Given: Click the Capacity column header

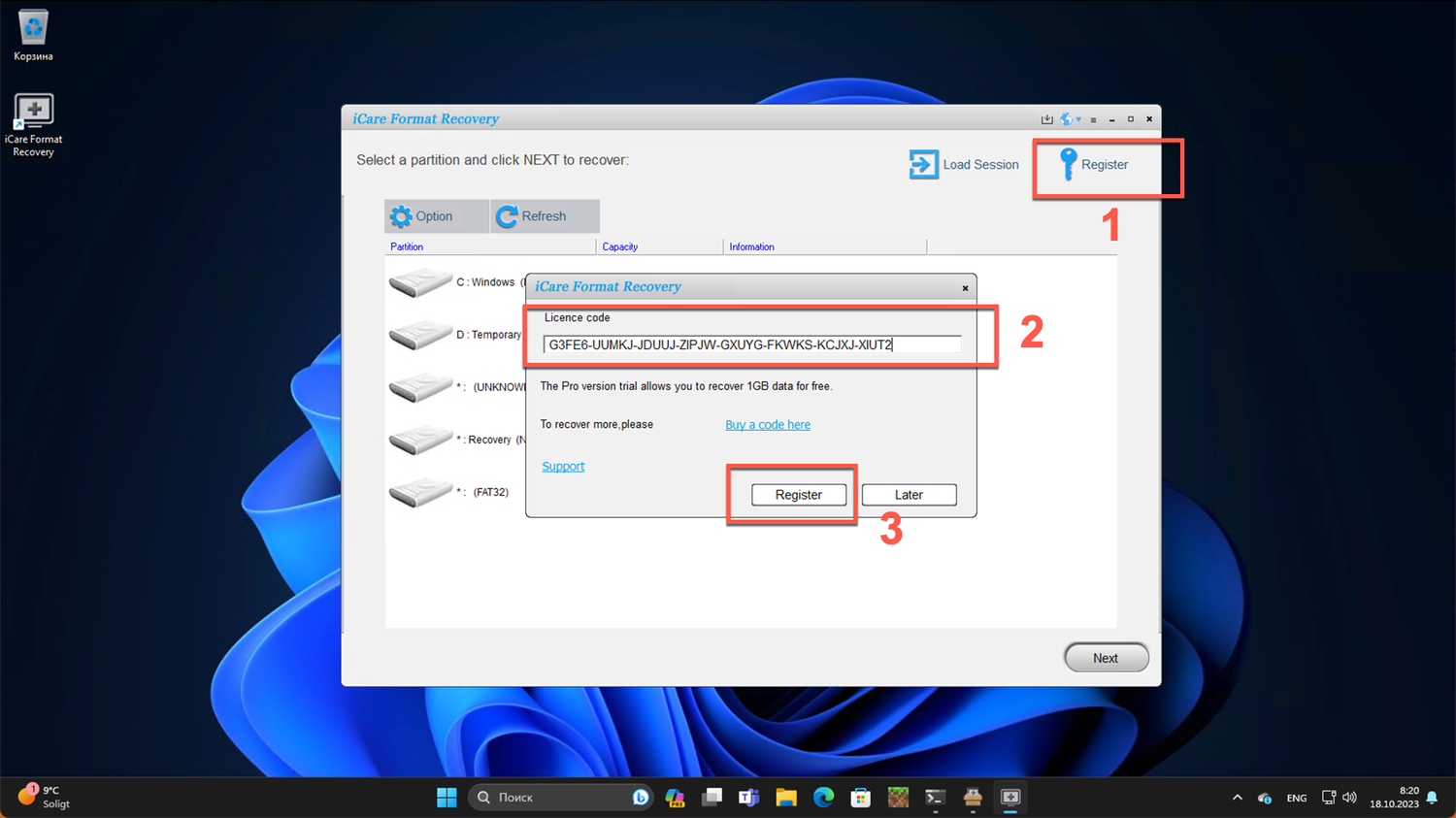Looking at the screenshot, I should click(x=620, y=247).
